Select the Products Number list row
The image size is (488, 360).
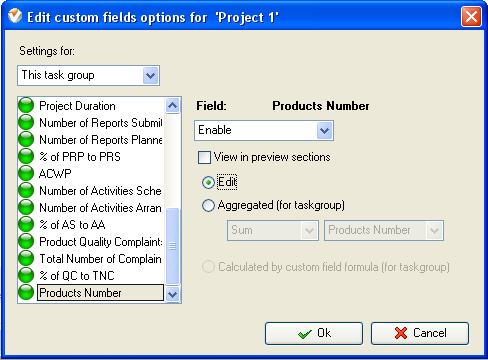[x=100, y=293]
